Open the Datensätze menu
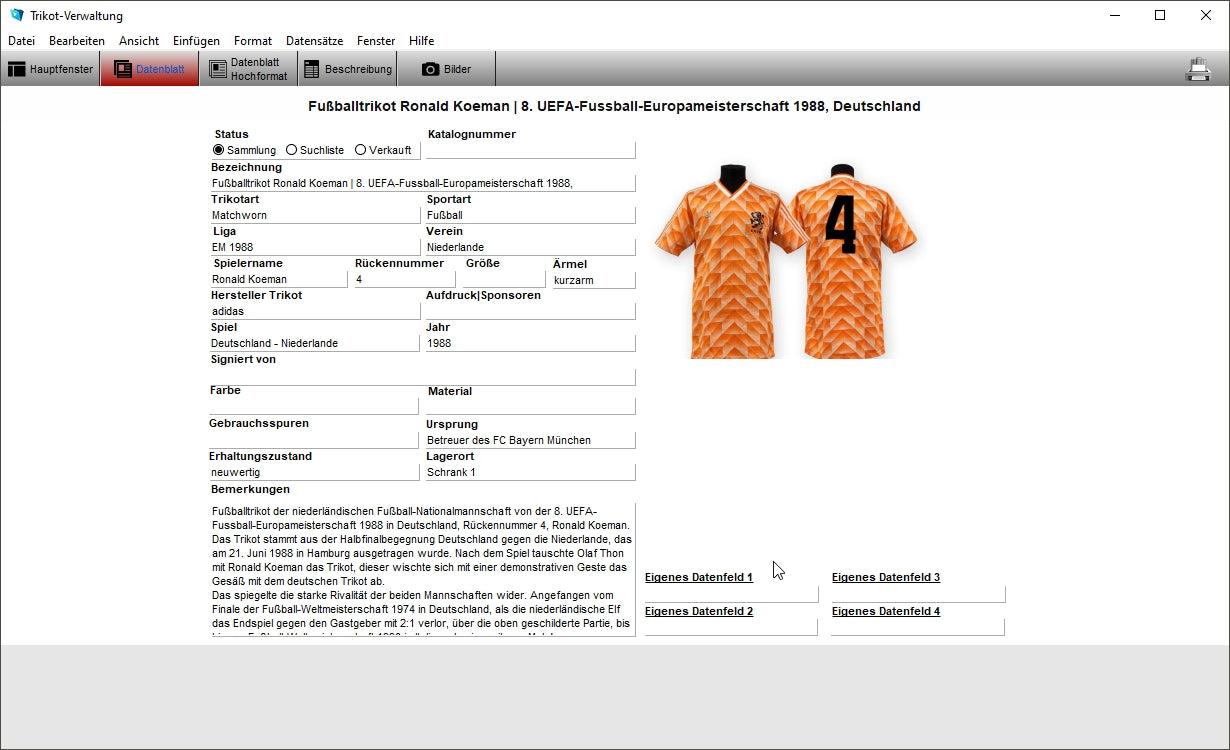The height and width of the screenshot is (750, 1230). tap(314, 41)
